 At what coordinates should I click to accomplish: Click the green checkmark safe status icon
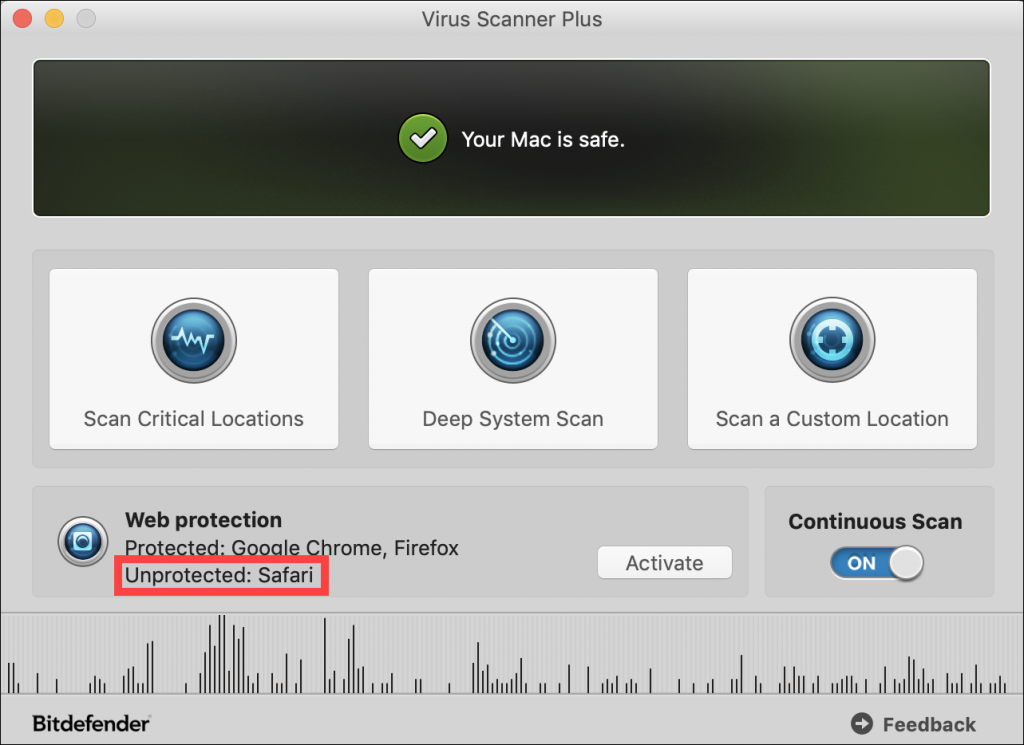pos(423,138)
